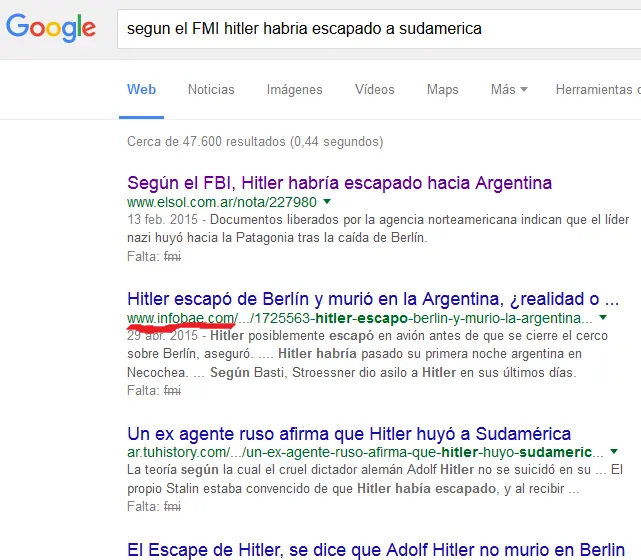641x560 pixels.
Task: Expand the Más dropdown menu
Action: [x=509, y=90]
